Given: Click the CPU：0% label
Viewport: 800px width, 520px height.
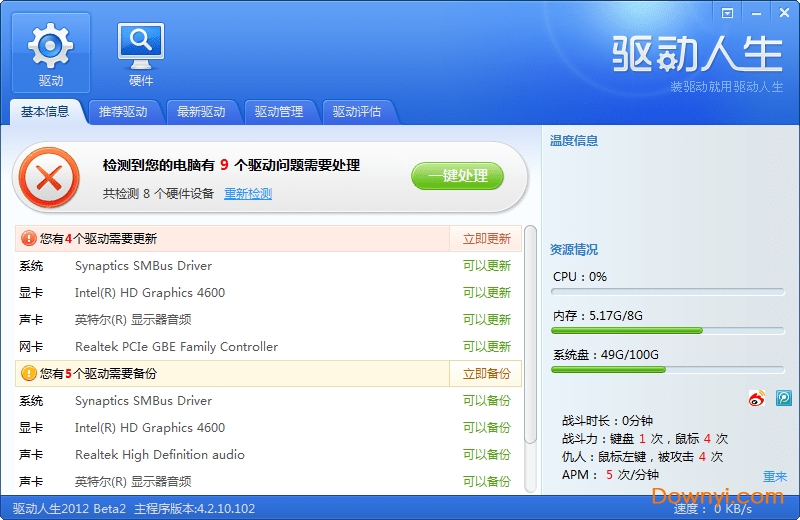Looking at the screenshot, I should 580,277.
